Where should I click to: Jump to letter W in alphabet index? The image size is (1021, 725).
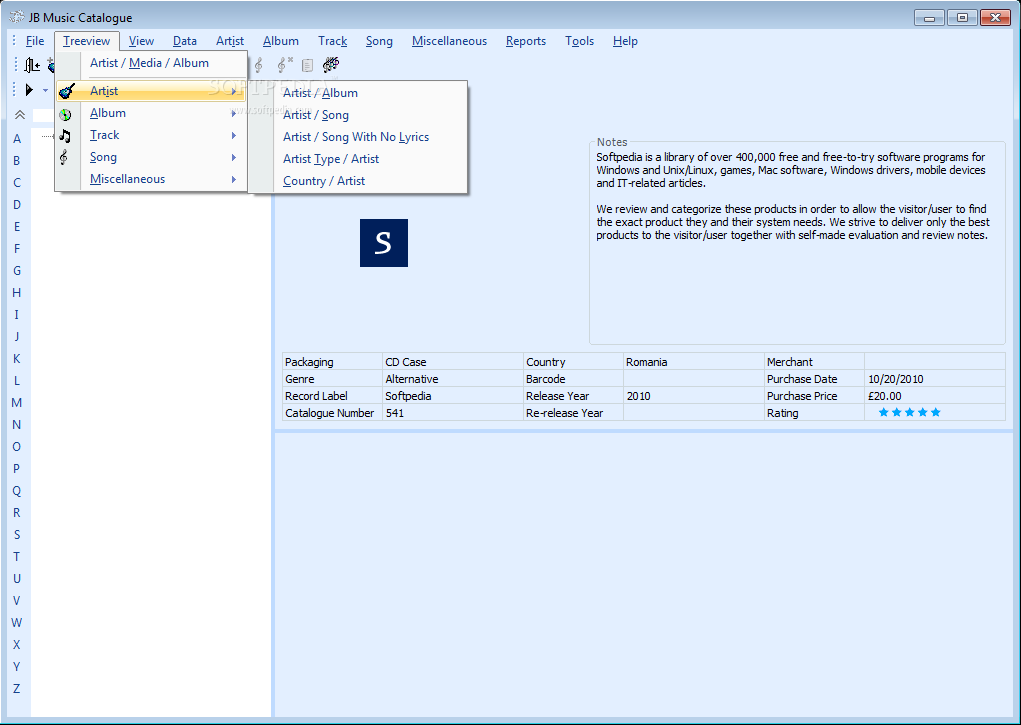[x=17, y=623]
